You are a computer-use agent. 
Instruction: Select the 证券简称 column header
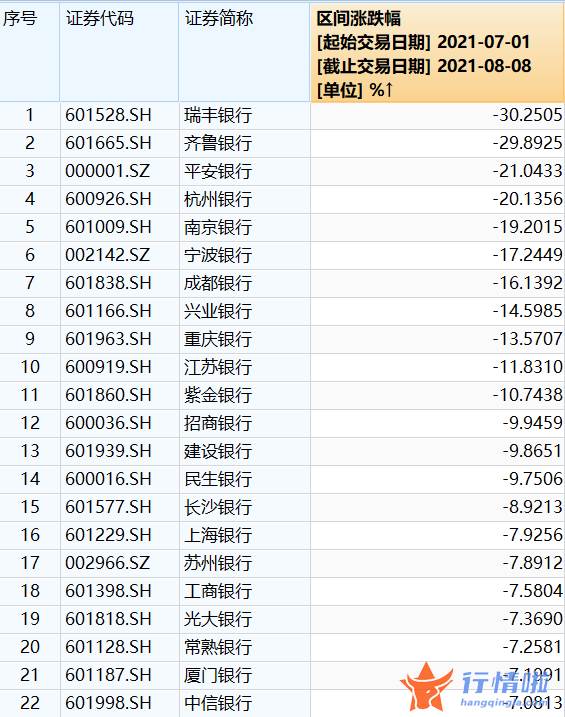tap(245, 53)
